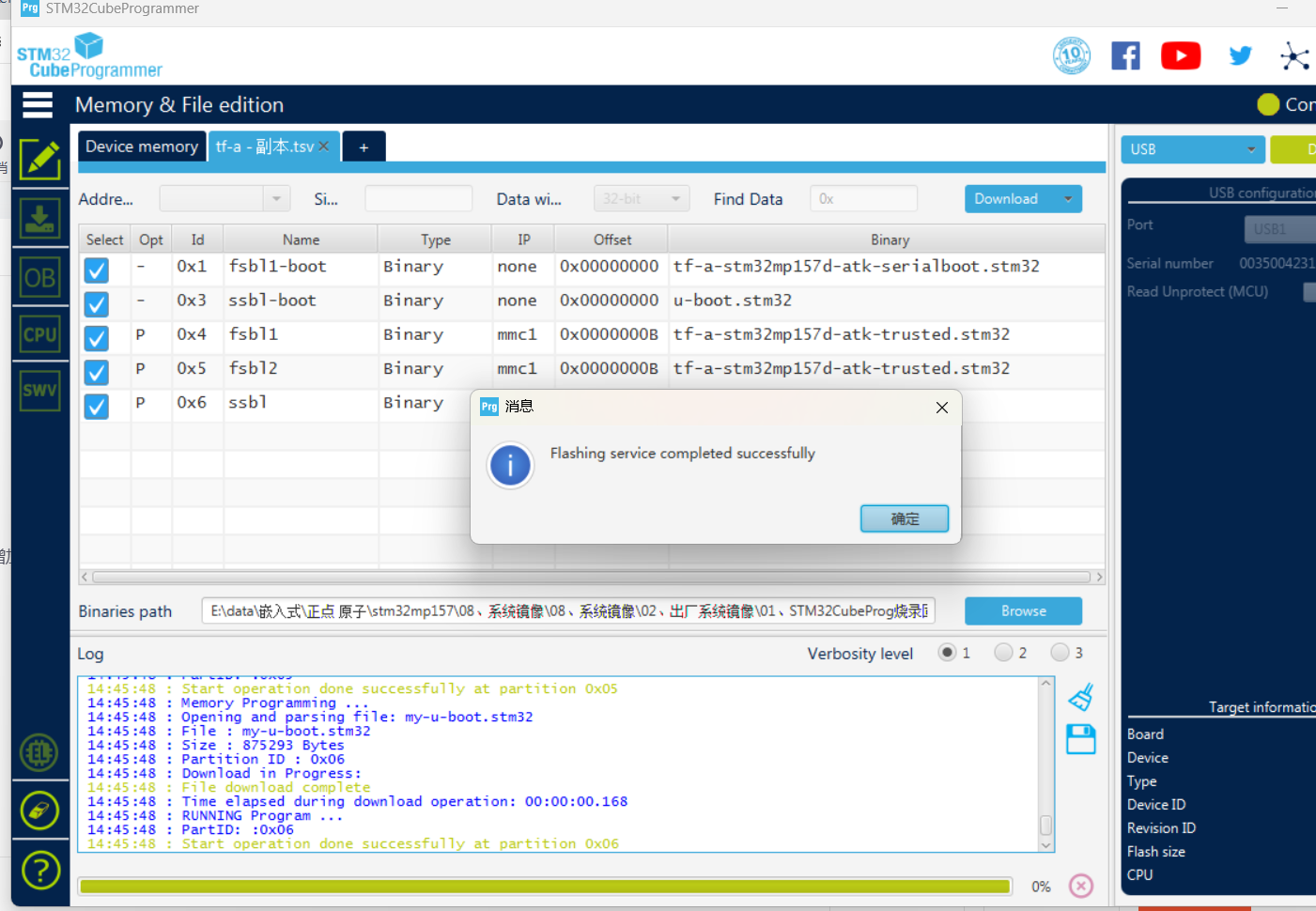
Task: Close the tf-a tsv tab
Action: pos(324,146)
